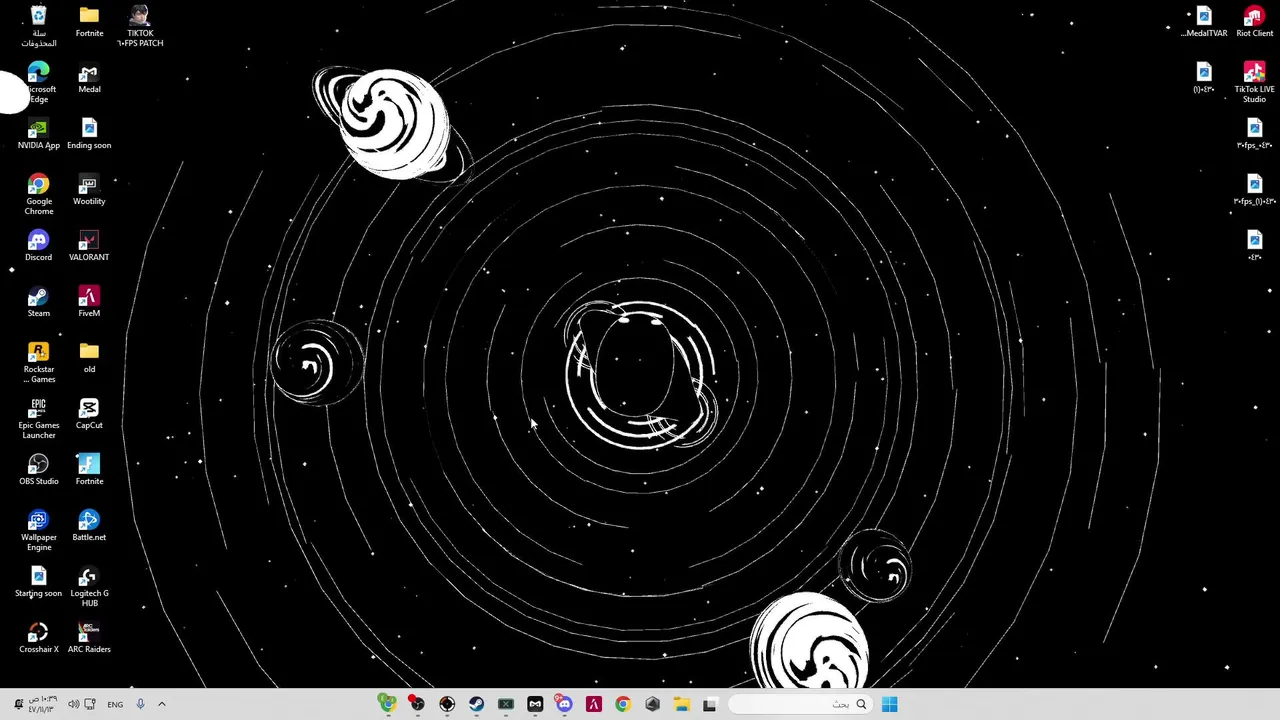The image size is (1280, 720).
Task: Launch Microsoft Edge from desktop
Action: (38, 82)
